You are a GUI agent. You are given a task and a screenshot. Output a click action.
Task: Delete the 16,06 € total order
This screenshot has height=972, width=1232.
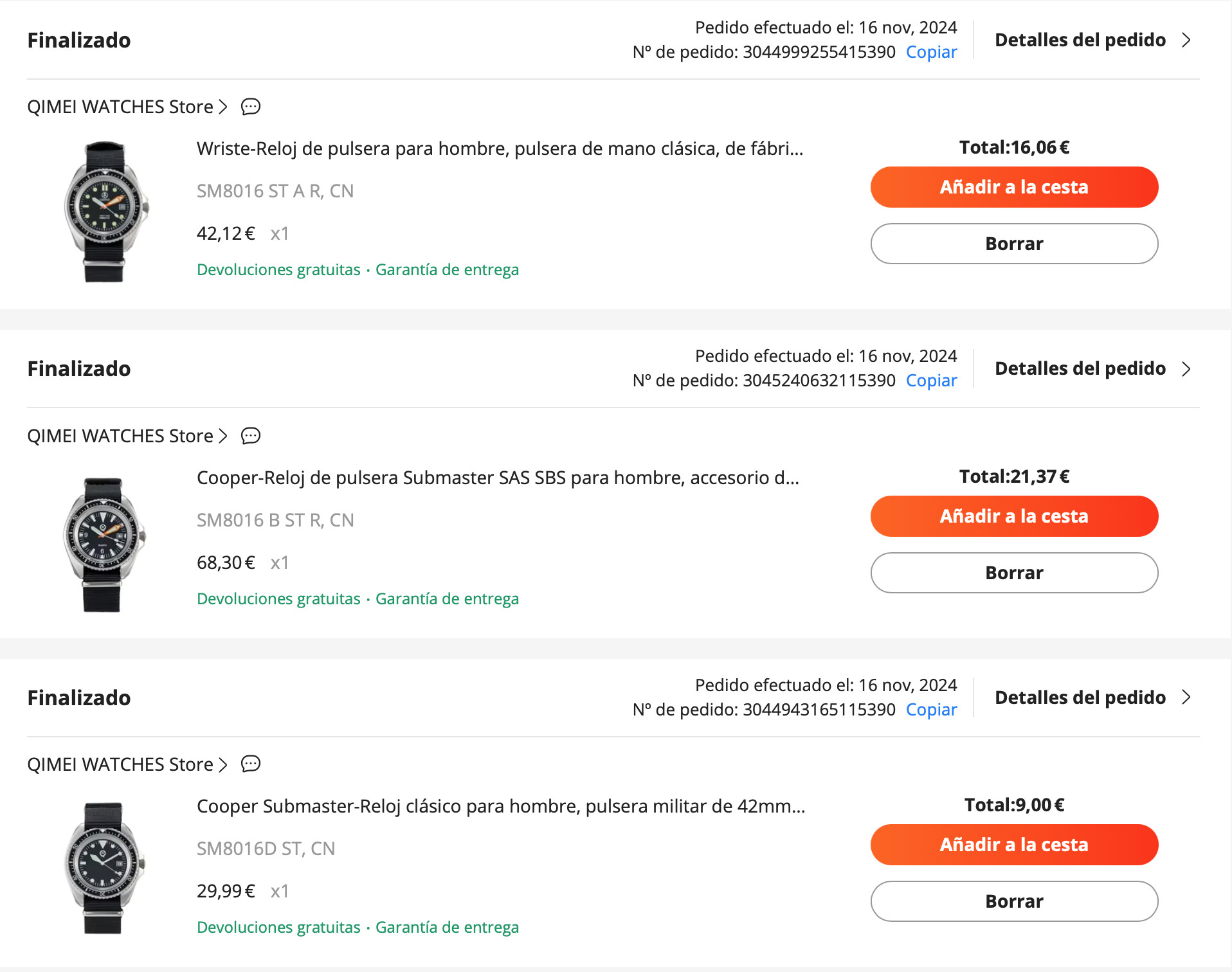pos(1014,244)
